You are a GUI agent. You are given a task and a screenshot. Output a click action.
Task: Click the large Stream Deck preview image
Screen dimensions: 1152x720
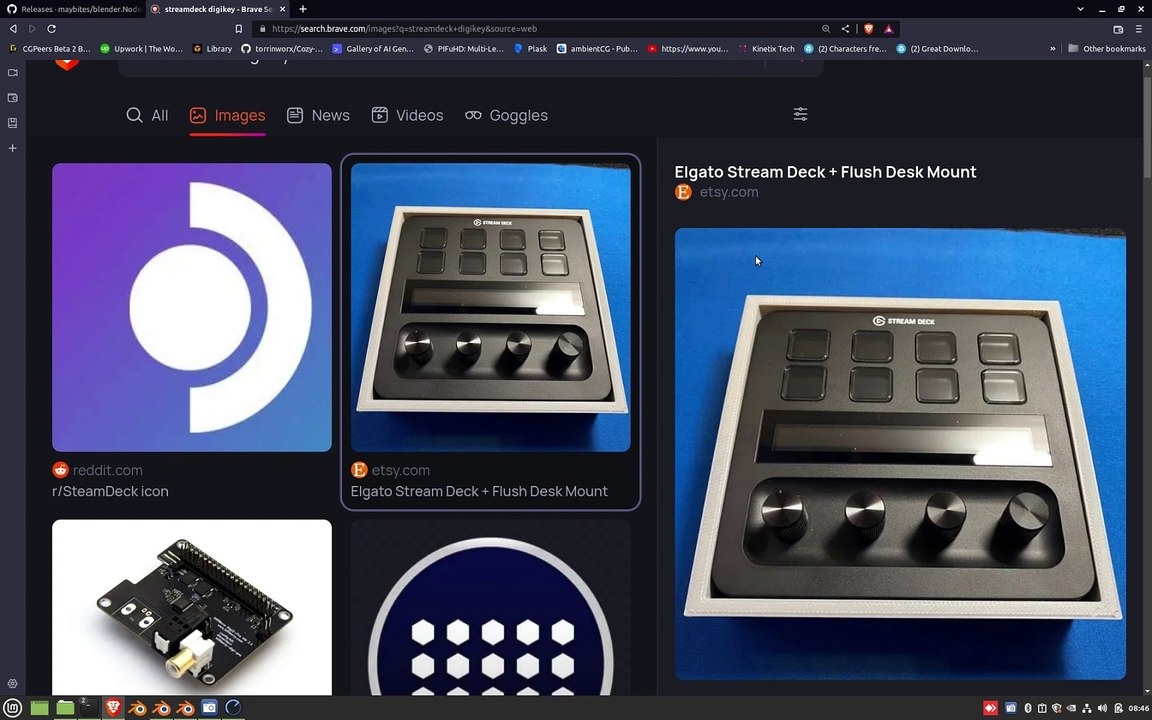click(x=900, y=453)
